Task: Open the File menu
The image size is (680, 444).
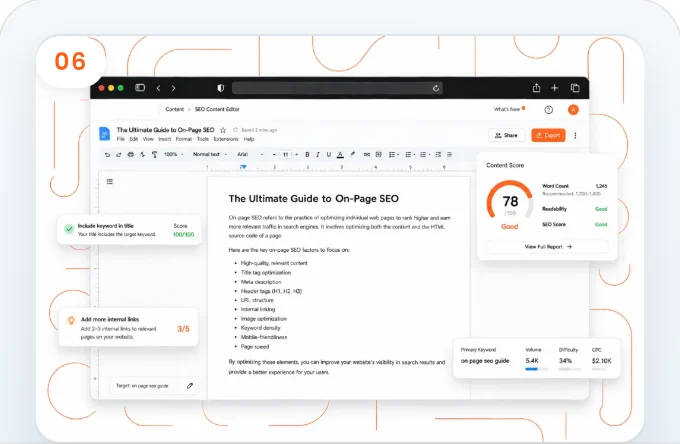Action: pyautogui.click(x=121, y=139)
